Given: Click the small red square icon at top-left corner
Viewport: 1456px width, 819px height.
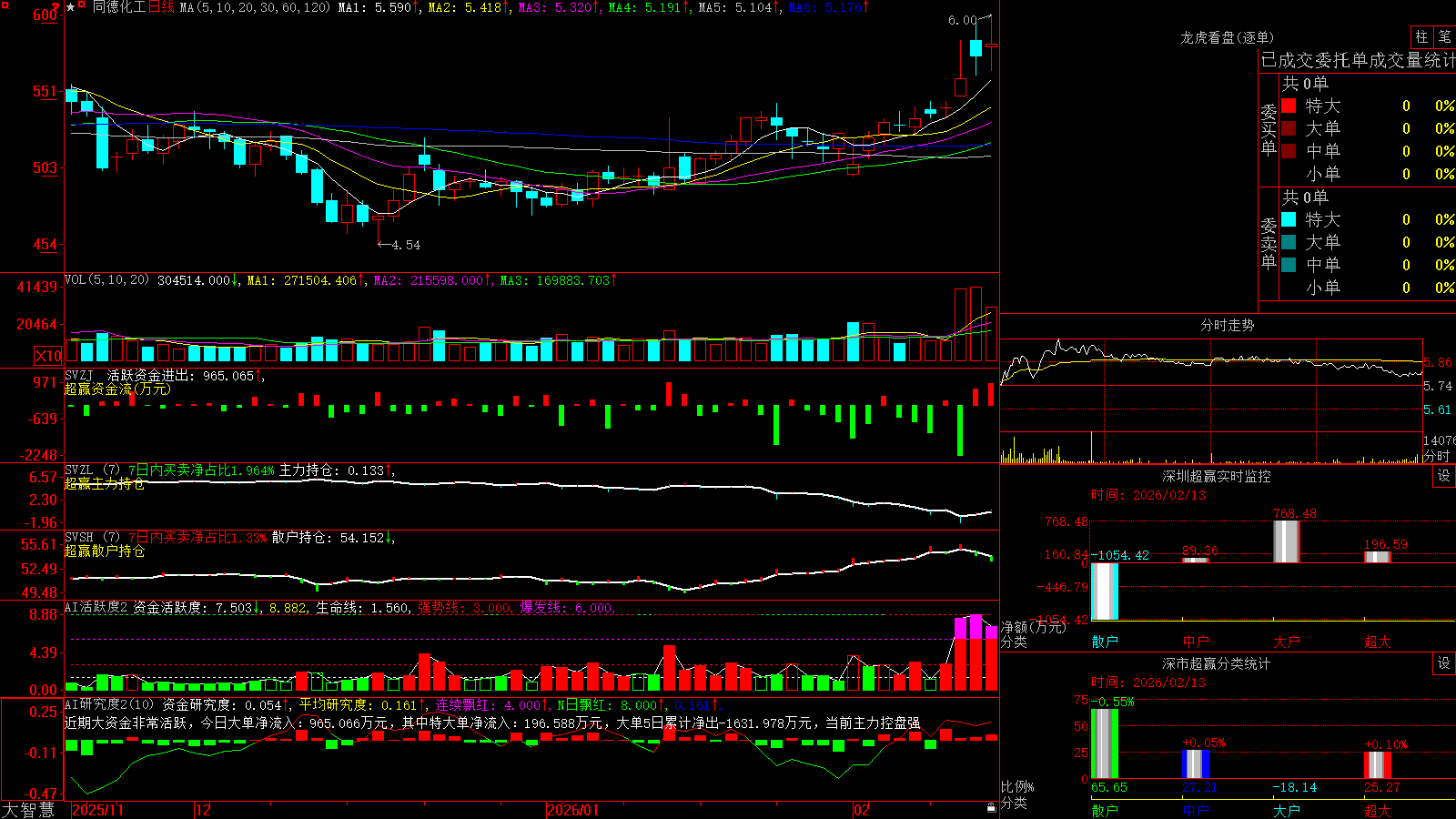Looking at the screenshot, I should point(5,5).
